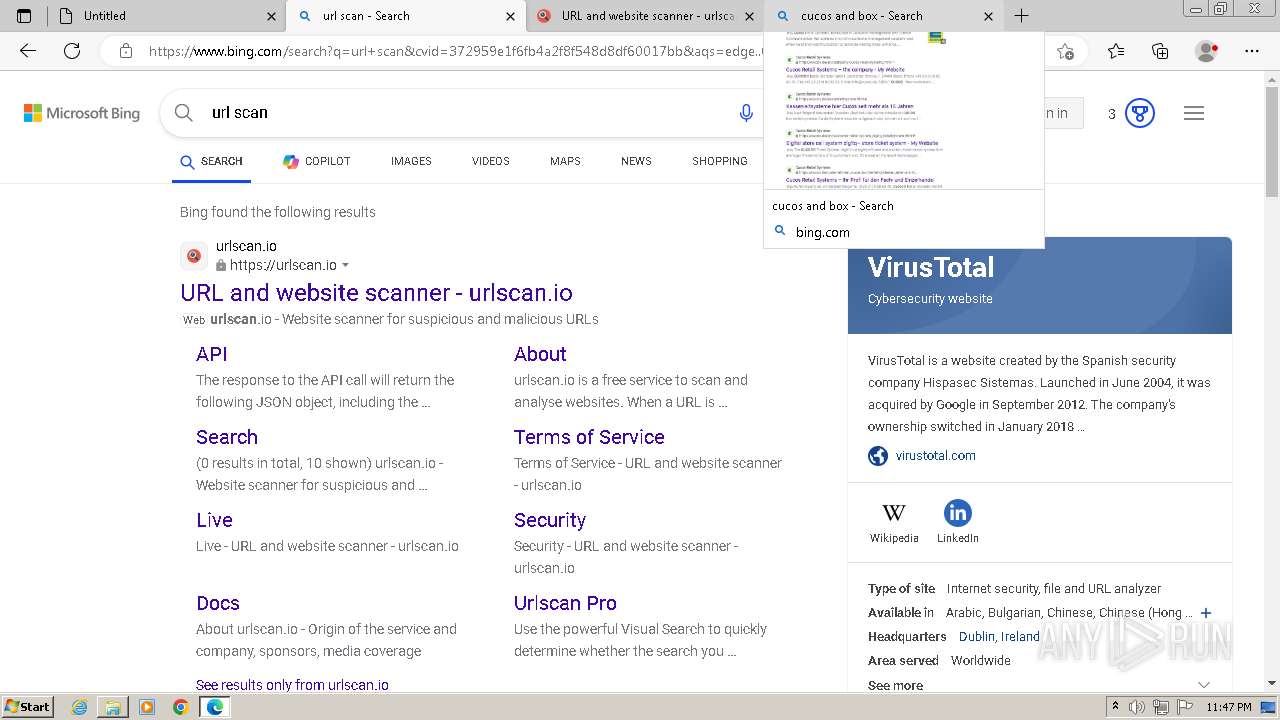The image size is (1280, 720).
Task: Click Edge icon in the taskbar
Action: tap(214, 707)
